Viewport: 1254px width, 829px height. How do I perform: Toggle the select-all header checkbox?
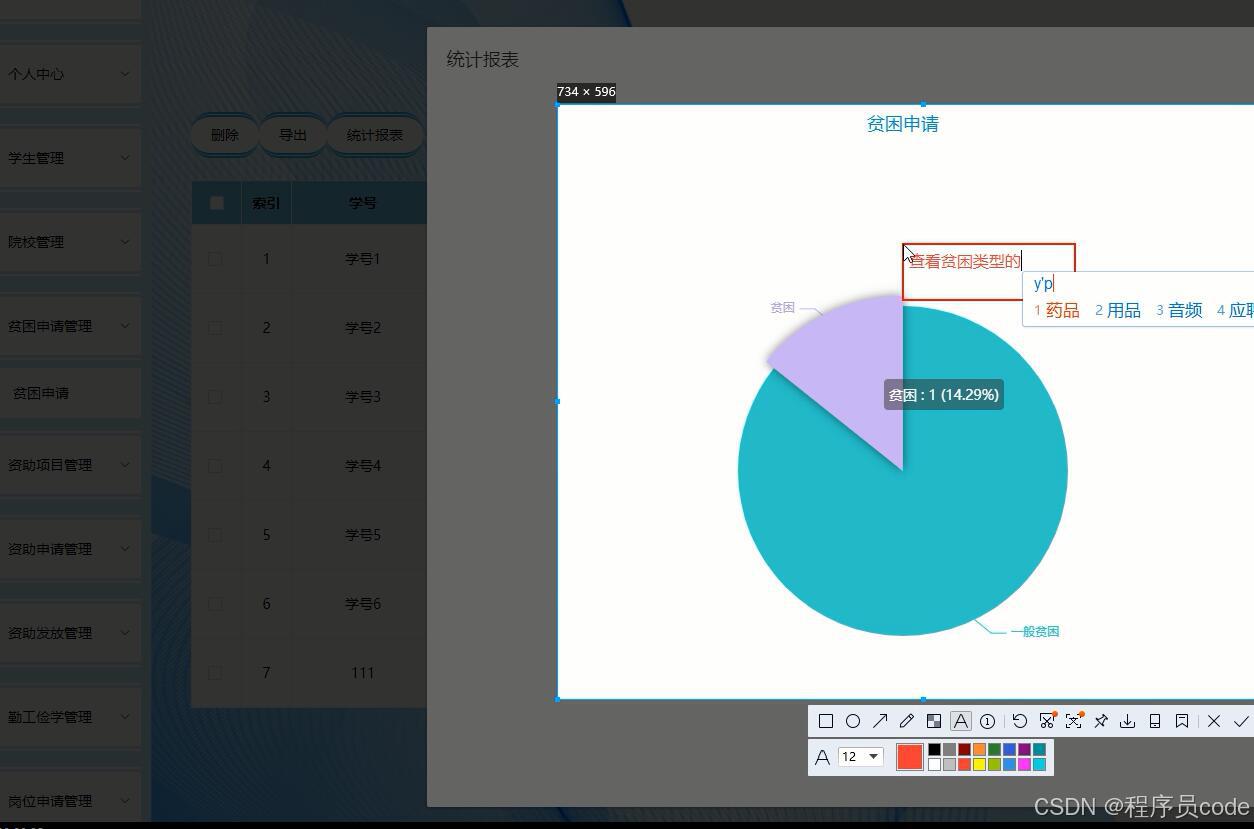216,203
